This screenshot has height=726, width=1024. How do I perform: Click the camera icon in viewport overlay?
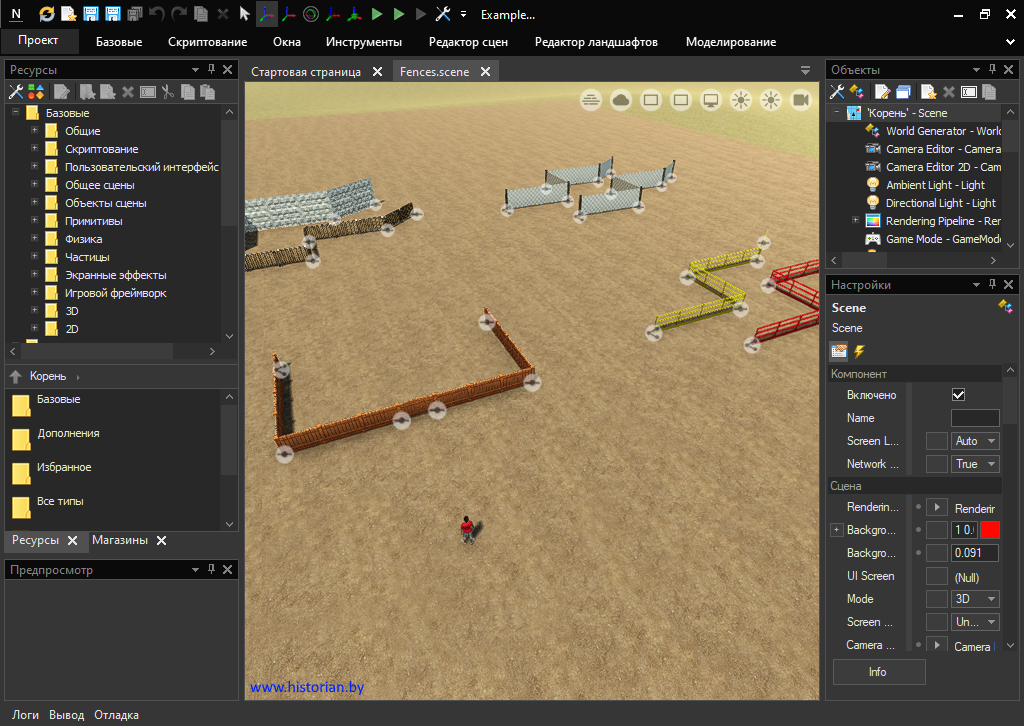click(800, 100)
